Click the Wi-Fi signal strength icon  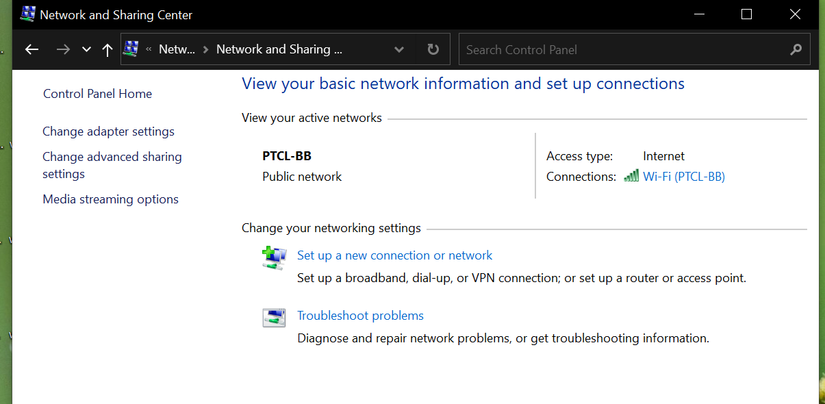point(631,176)
